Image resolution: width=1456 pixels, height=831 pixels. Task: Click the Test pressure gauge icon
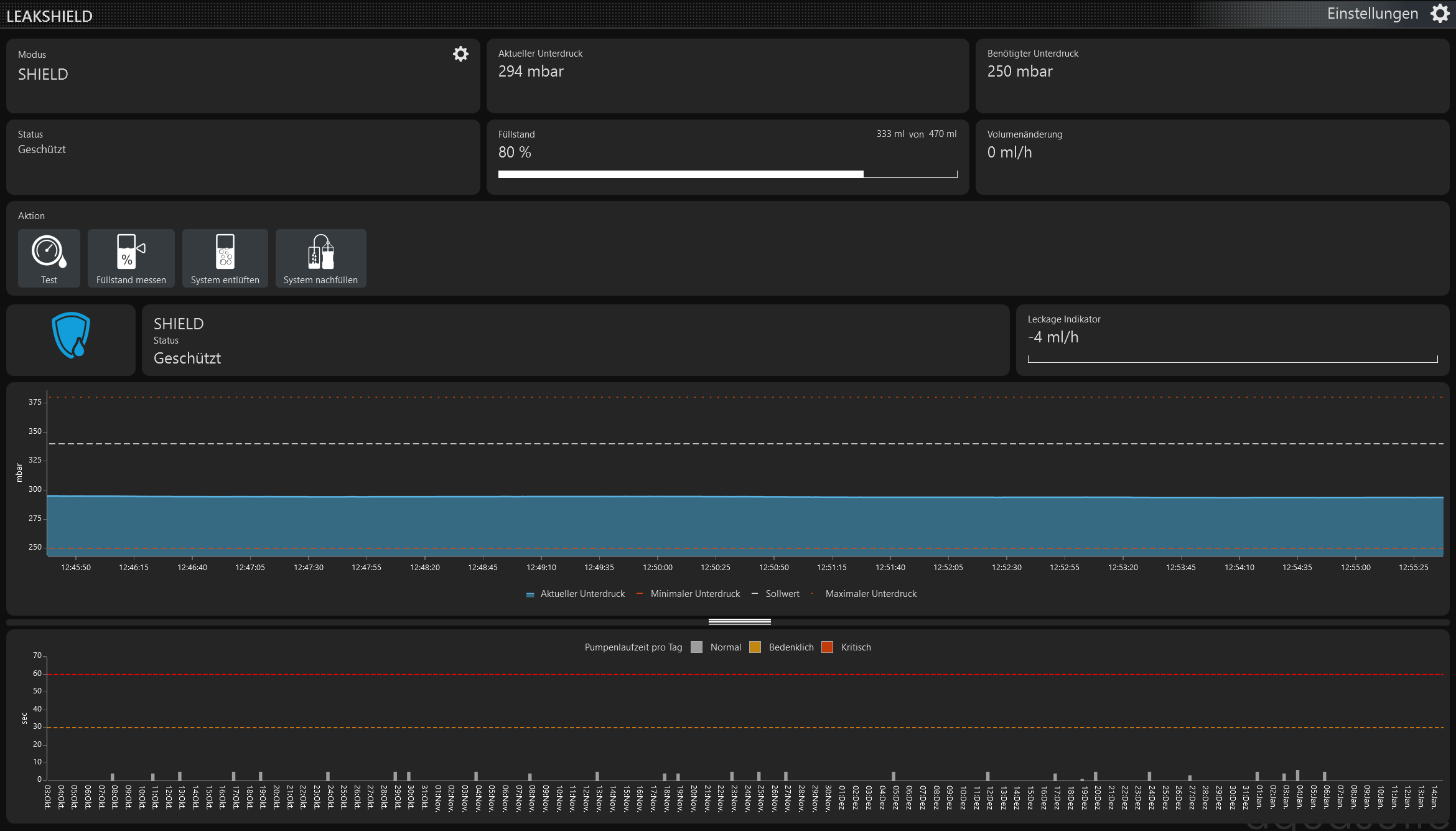[49, 251]
